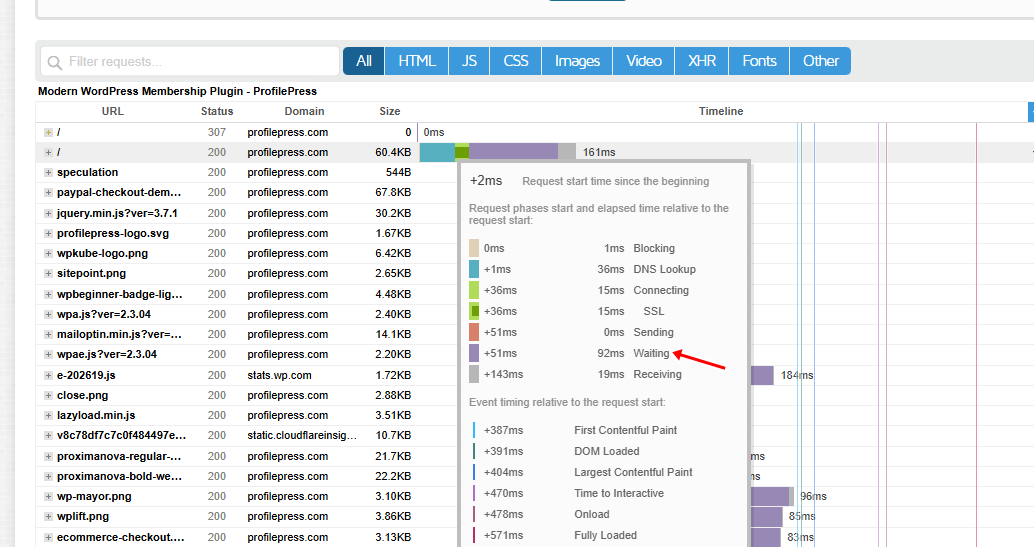This screenshot has width=1034, height=547.
Task: Click the static.cloudflareinsig... domain cell
Action: pyautogui.click(x=302, y=435)
